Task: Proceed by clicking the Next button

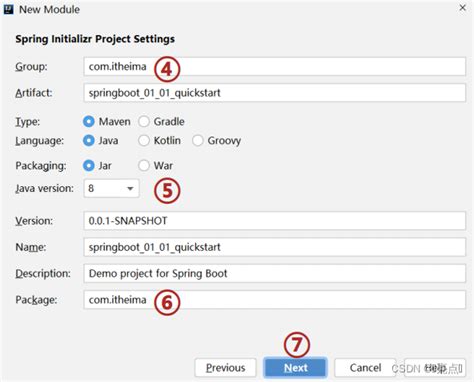Action: pyautogui.click(x=295, y=368)
